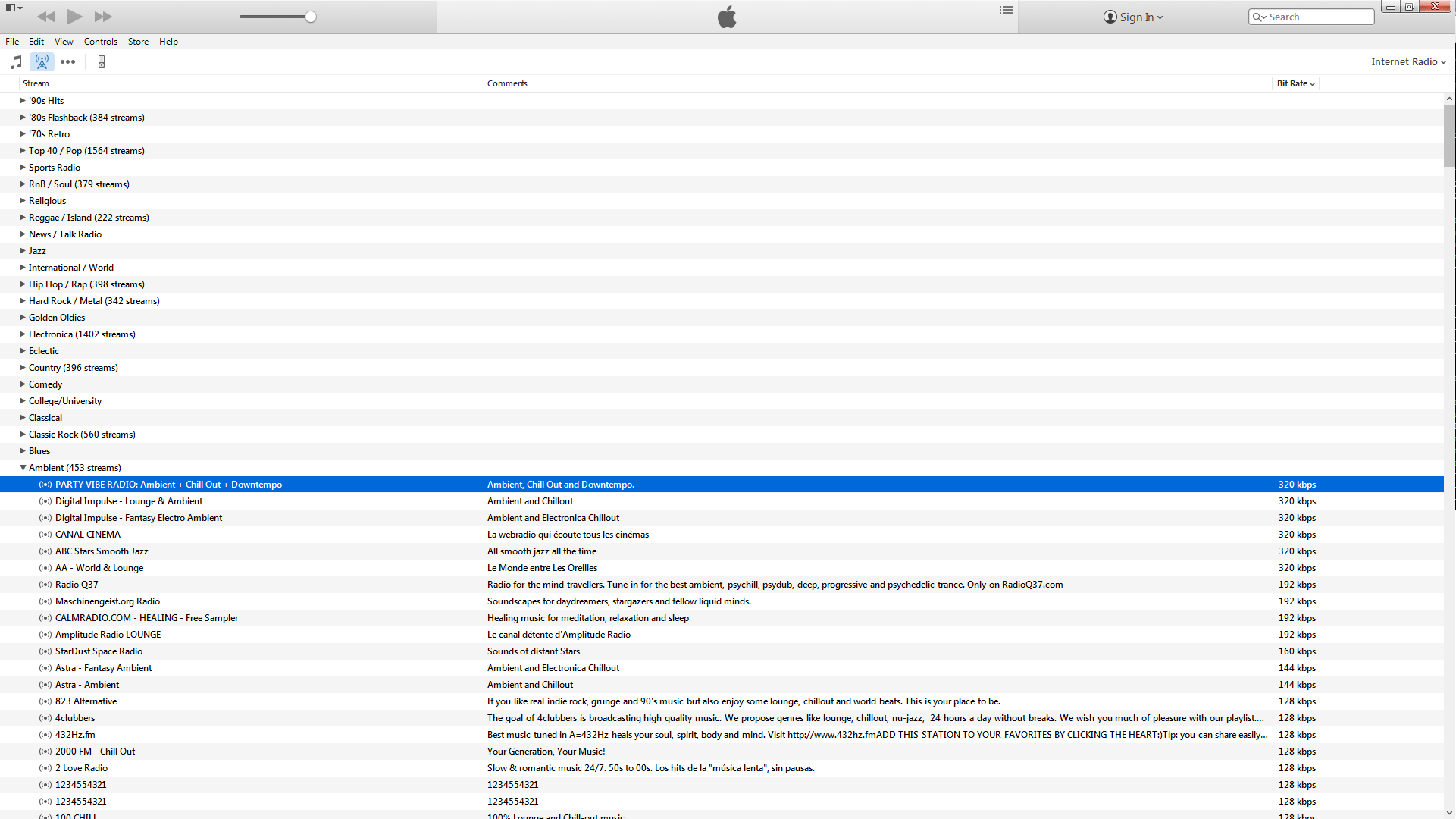
Task: Open the Up Next list icon
Action: point(1006,11)
